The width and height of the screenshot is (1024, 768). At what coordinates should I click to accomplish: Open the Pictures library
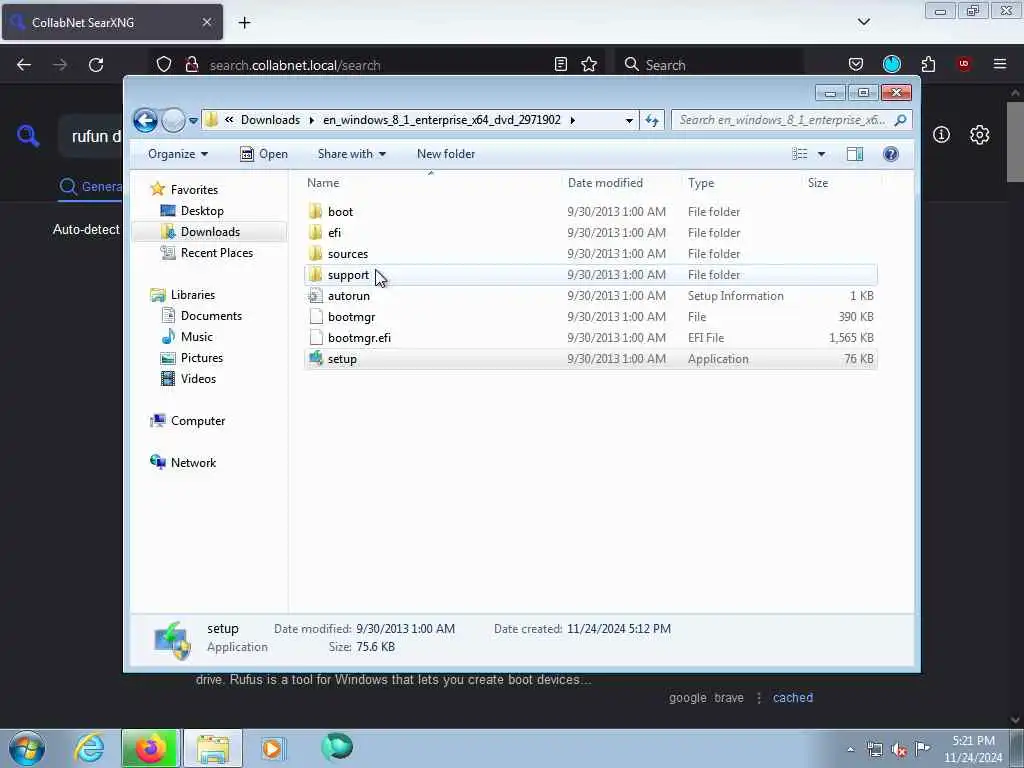pyautogui.click(x=202, y=358)
